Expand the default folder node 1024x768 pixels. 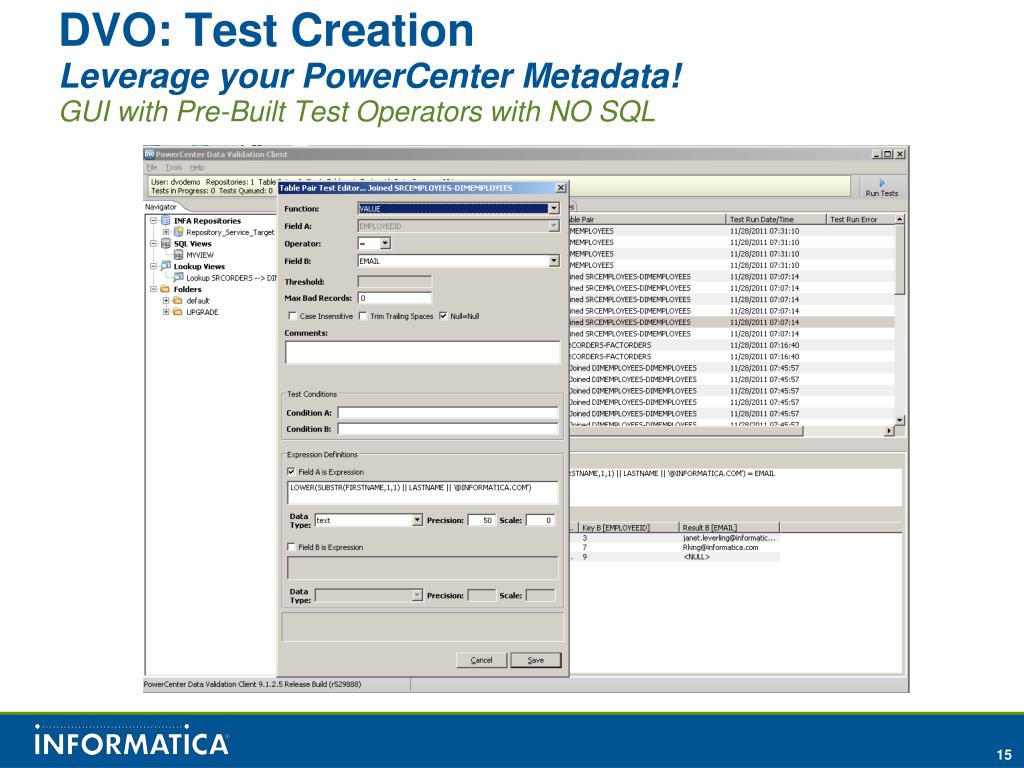166,300
